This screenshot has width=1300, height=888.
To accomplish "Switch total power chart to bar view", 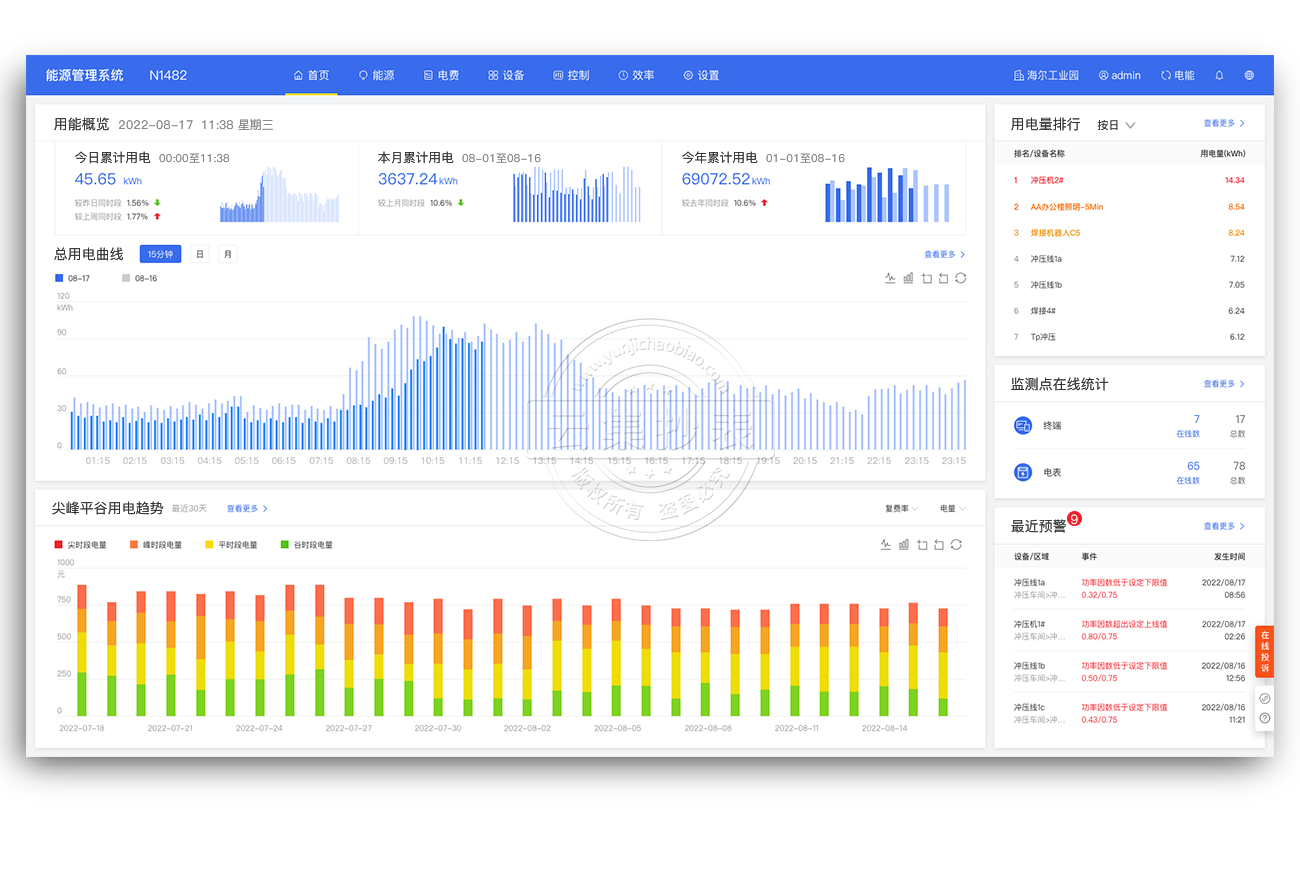I will tap(908, 278).
